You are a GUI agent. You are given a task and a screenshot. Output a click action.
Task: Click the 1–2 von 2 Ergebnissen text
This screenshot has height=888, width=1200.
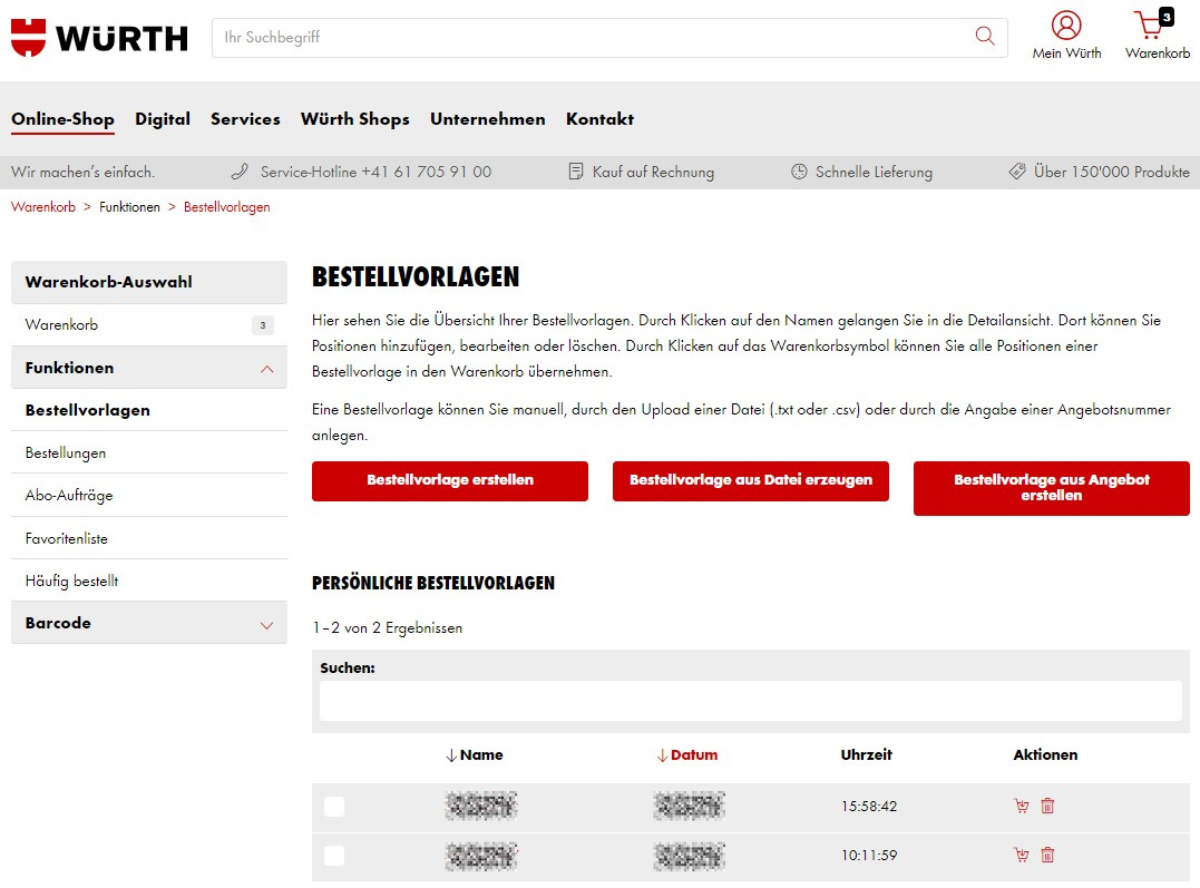pyautogui.click(x=388, y=629)
